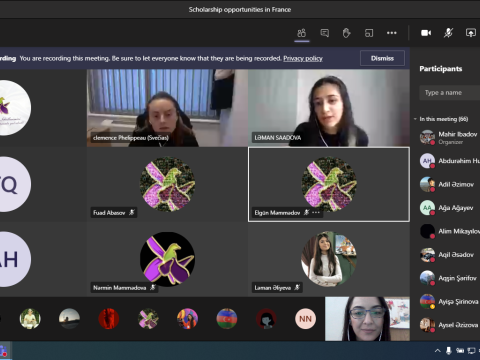Toggle the Show participants pane icon
The height and width of the screenshot is (360, 480).
(302, 33)
